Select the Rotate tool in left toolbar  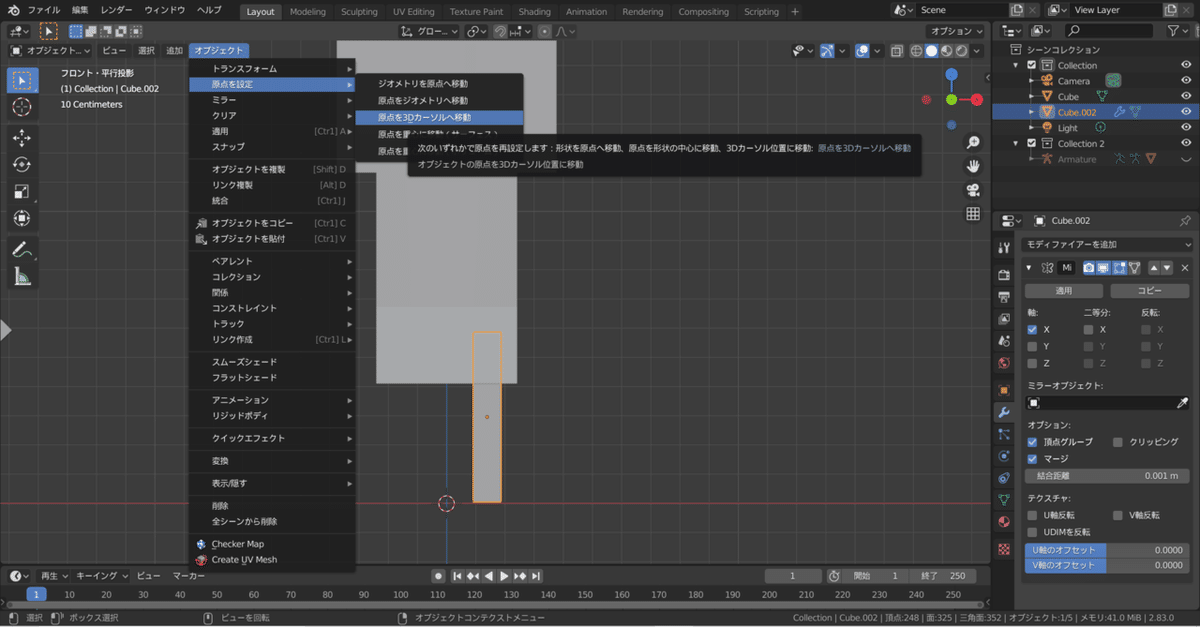[x=22, y=164]
